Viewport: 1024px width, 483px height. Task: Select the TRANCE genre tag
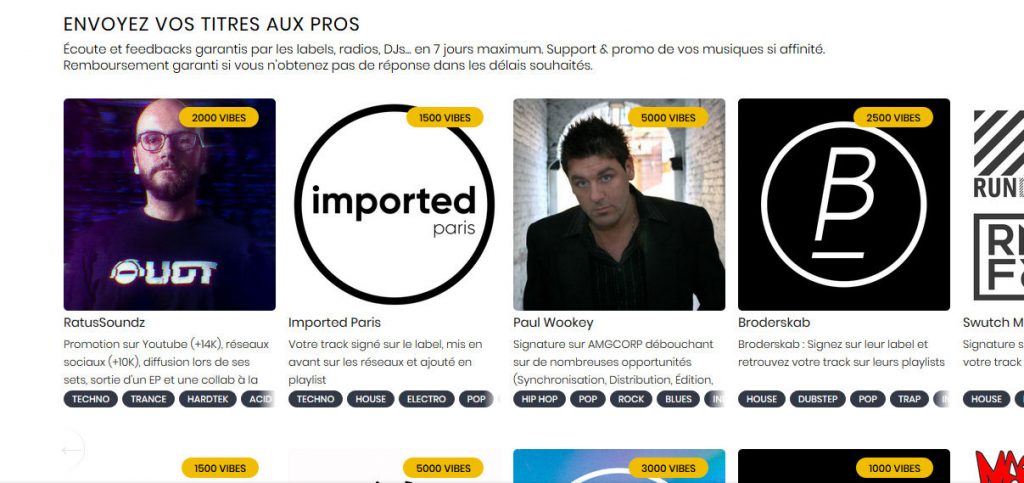[148, 399]
